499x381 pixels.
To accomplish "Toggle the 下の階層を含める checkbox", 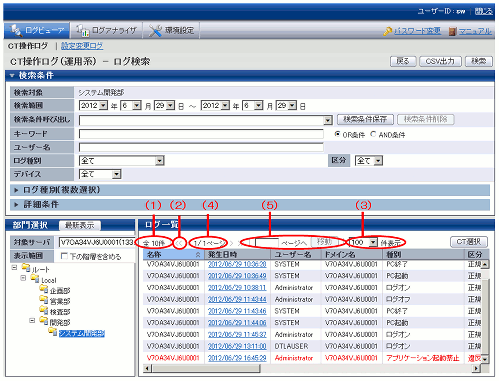I will tap(64, 256).
